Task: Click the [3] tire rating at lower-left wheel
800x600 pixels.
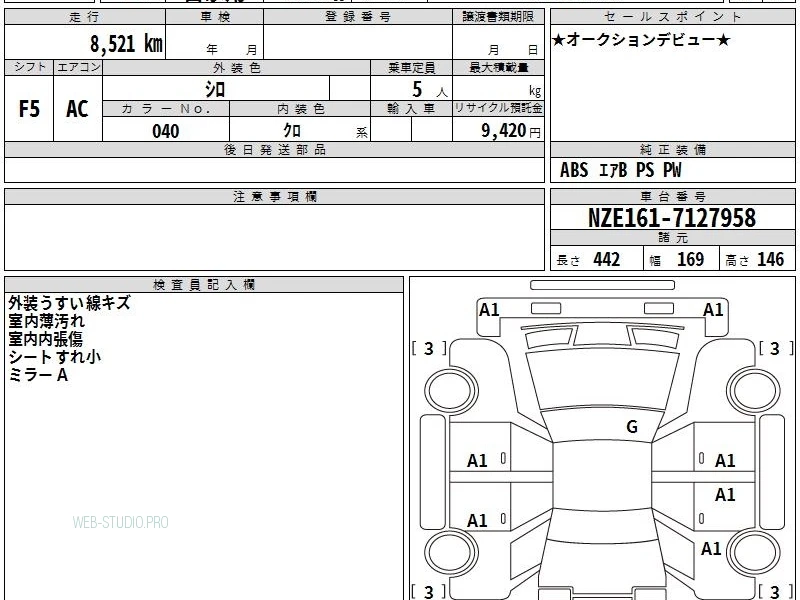Action: coord(429,591)
